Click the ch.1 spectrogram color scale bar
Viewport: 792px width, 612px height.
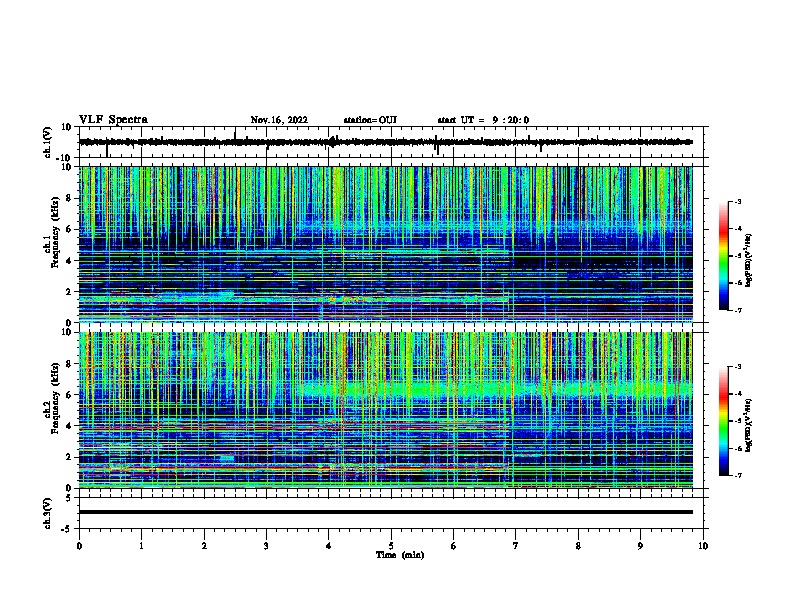click(x=724, y=256)
